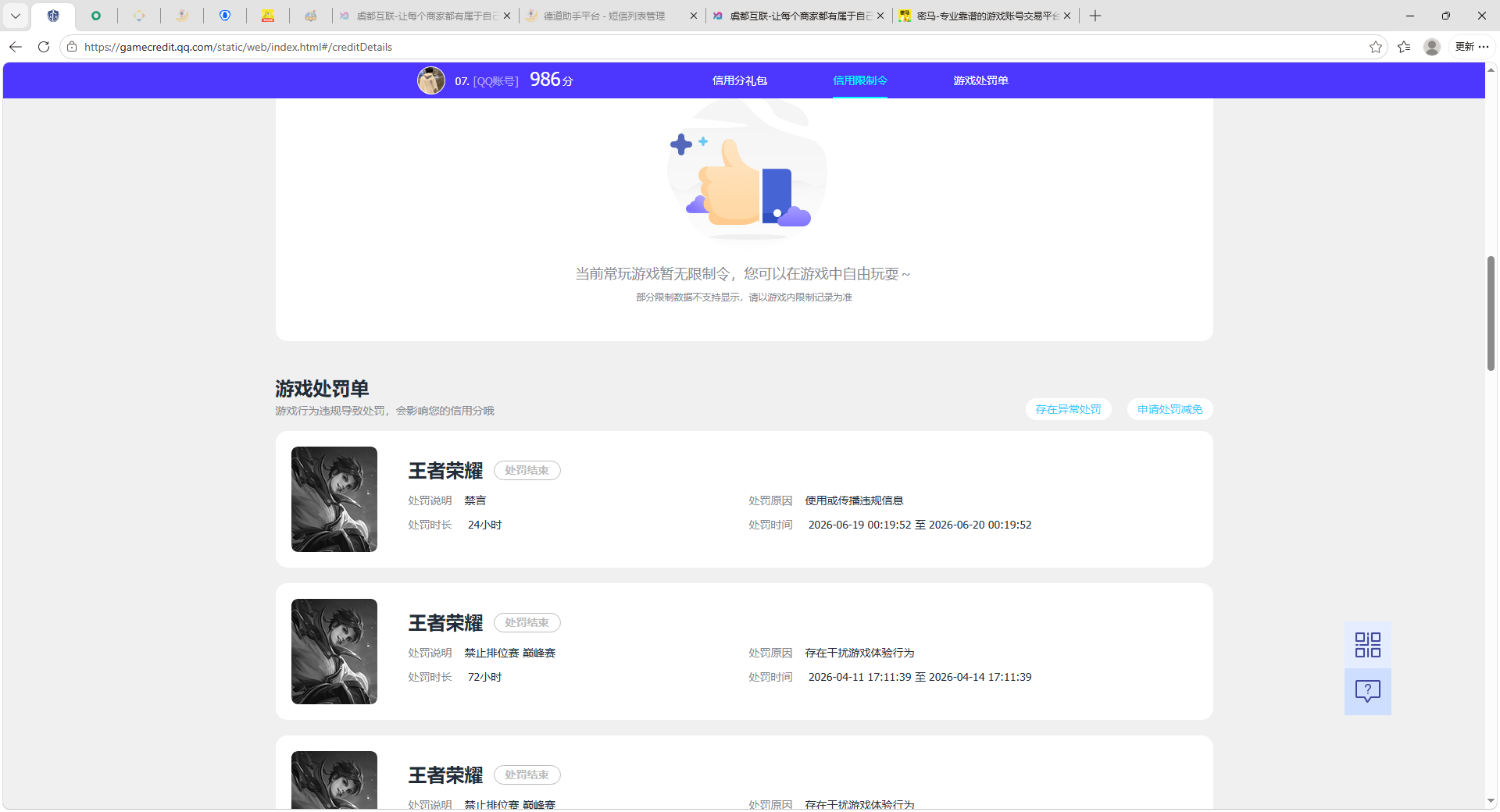Click the 986分 credit score
The image size is (1500, 812).
[x=552, y=80]
